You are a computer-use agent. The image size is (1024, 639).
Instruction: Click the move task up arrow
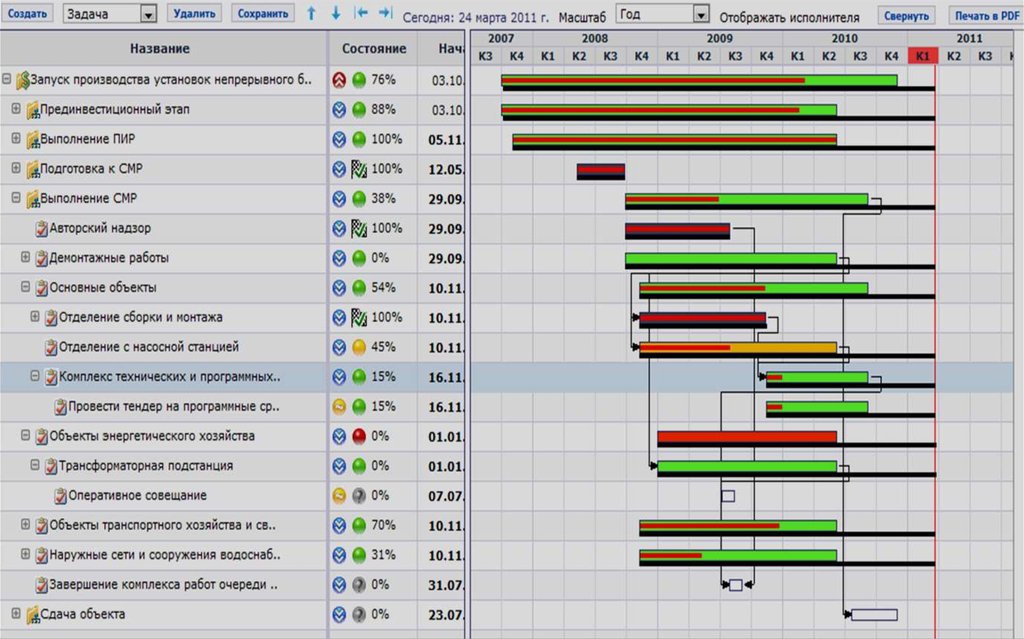[x=311, y=14]
